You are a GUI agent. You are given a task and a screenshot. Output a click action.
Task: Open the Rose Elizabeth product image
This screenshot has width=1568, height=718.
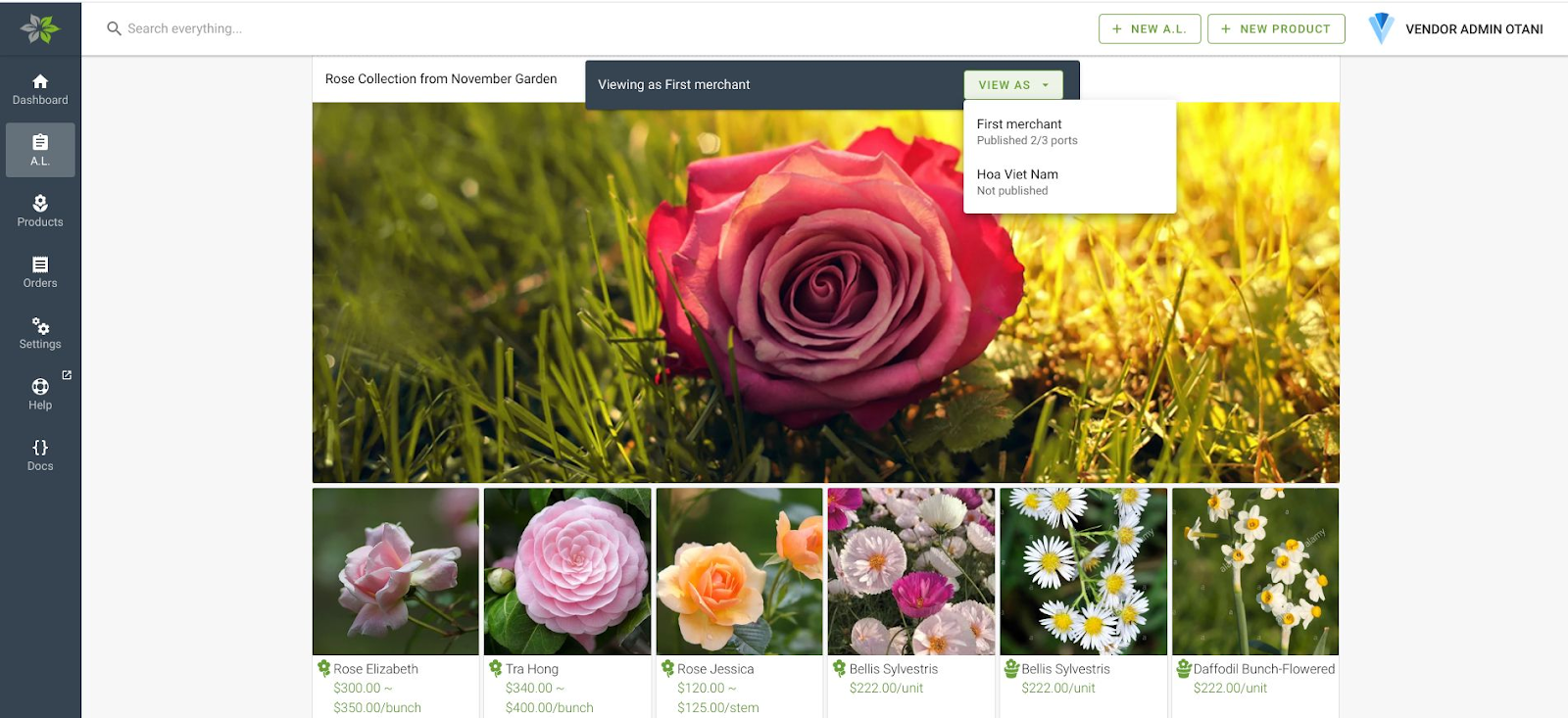(x=396, y=572)
